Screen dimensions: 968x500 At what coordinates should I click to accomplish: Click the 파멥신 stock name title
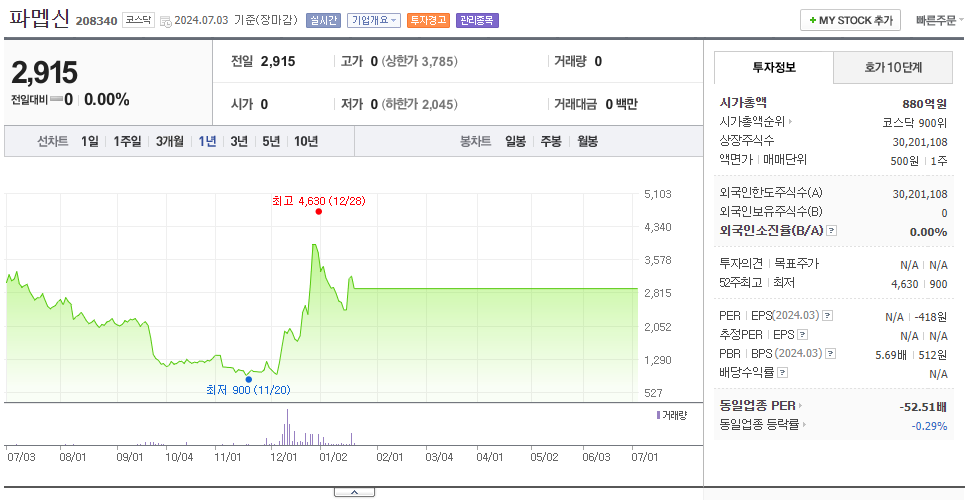[x=40, y=18]
